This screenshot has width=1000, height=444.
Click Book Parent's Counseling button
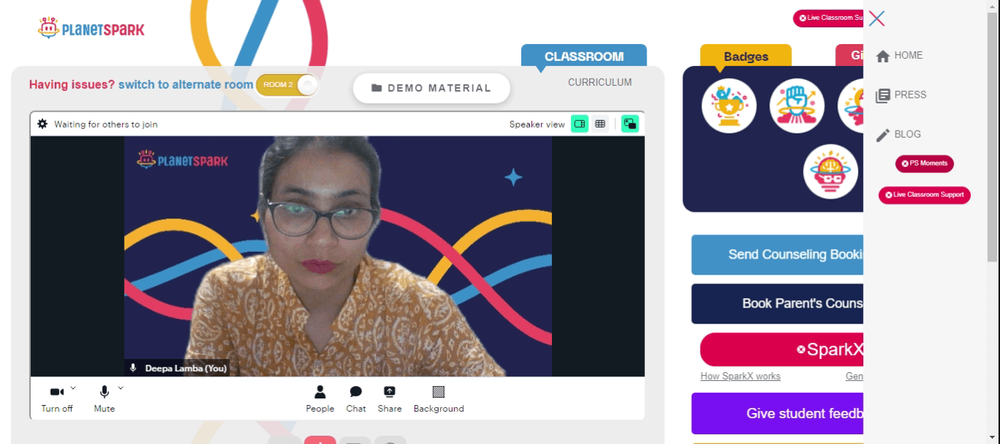[777, 304]
